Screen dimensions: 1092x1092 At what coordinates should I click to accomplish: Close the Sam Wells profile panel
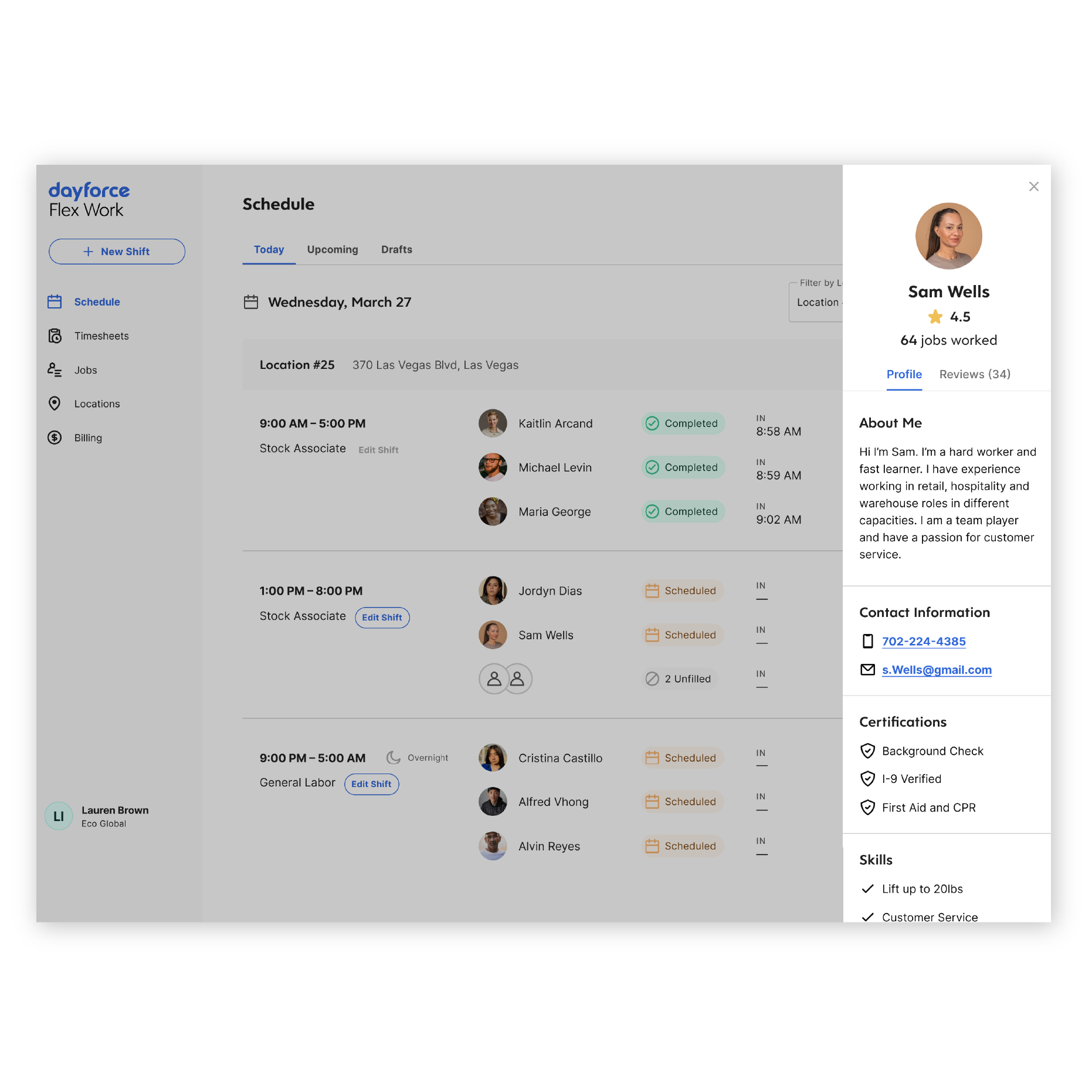[1034, 186]
